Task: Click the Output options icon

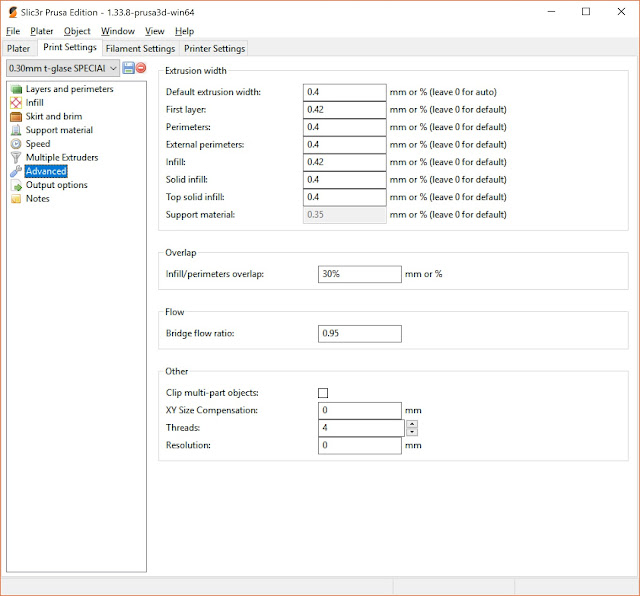Action: click(x=16, y=185)
